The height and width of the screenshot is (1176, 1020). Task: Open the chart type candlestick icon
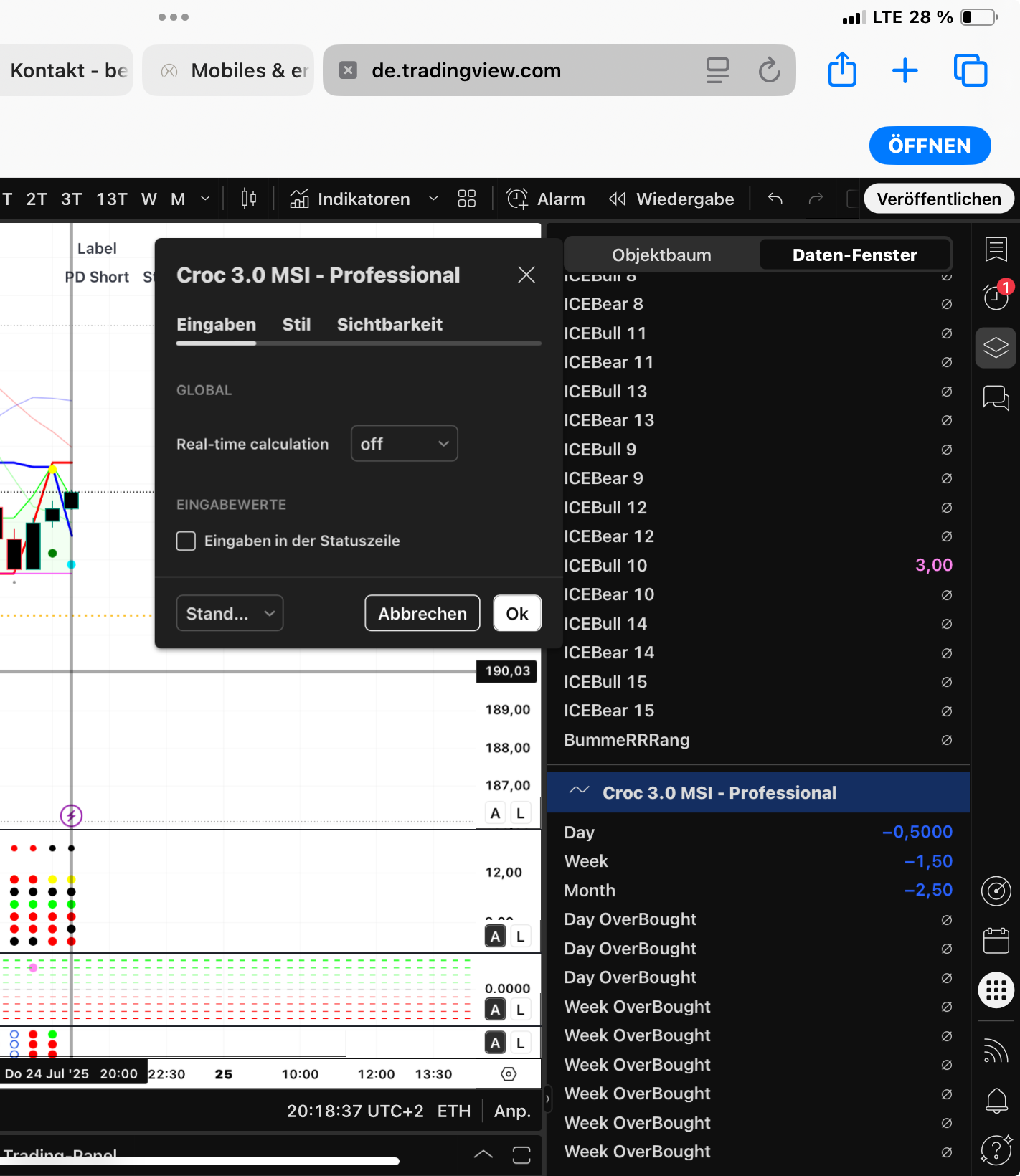249,199
